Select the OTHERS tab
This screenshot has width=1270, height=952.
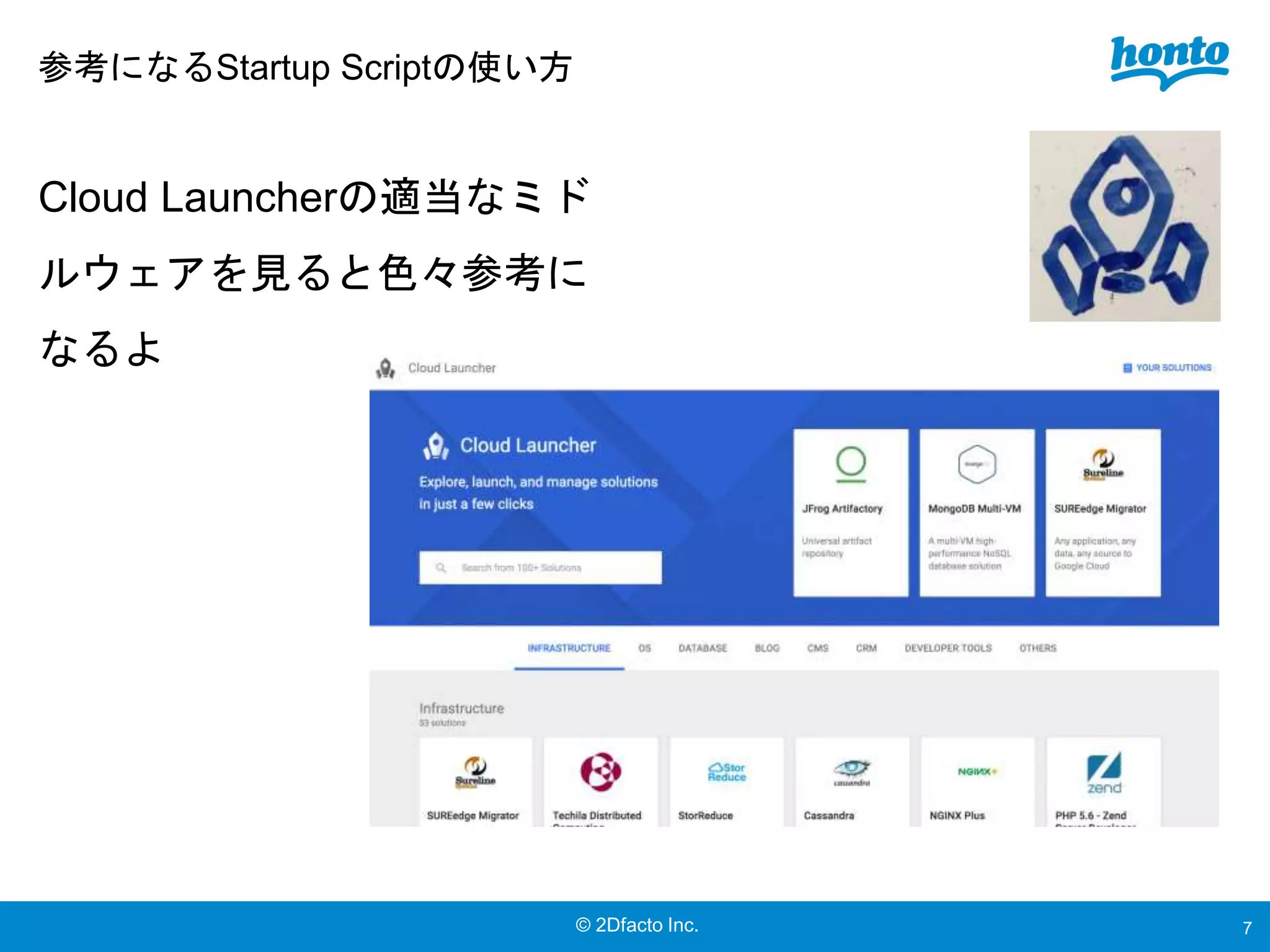[x=1038, y=648]
